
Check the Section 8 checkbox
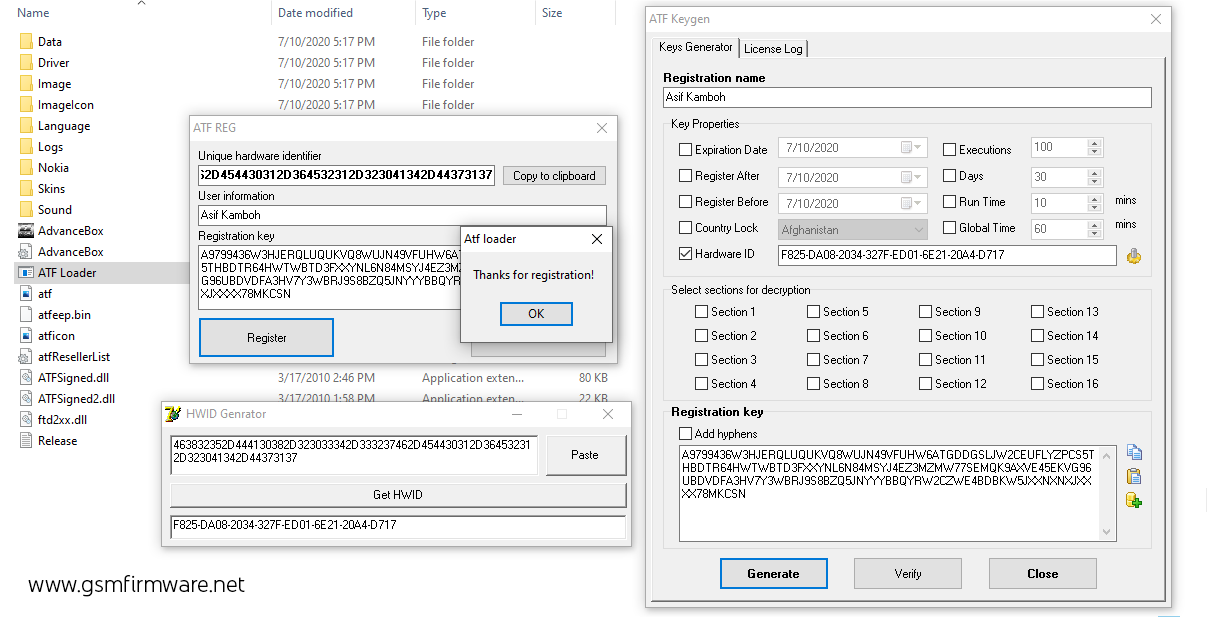(813, 384)
